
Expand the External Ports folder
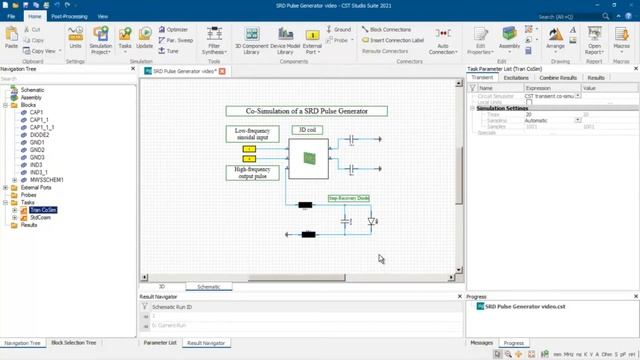pos(5,187)
